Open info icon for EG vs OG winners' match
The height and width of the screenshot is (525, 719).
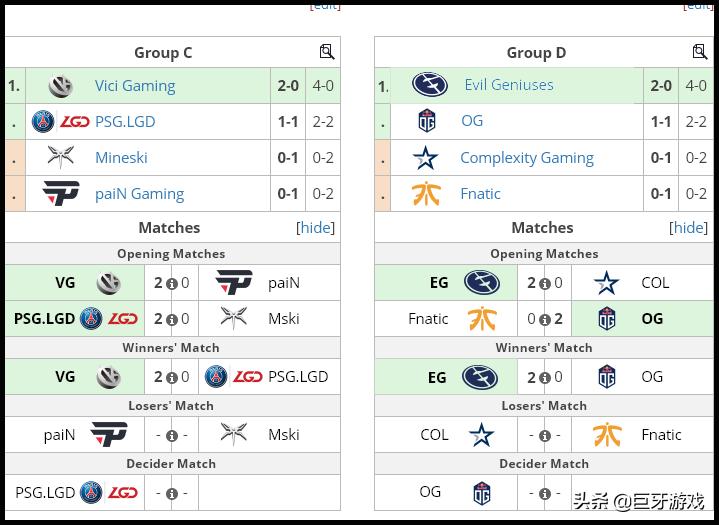[544, 378]
